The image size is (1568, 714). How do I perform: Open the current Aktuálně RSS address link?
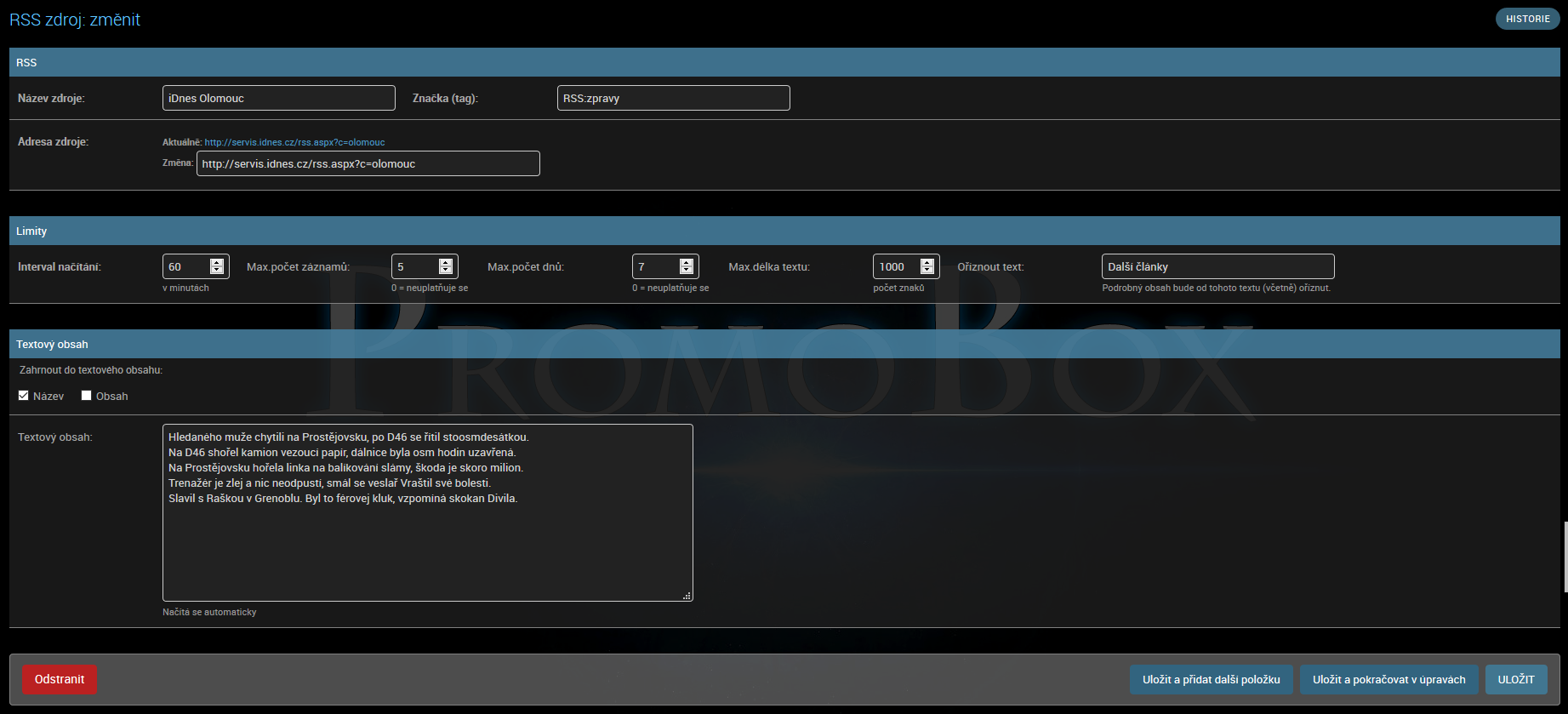pyautogui.click(x=294, y=142)
